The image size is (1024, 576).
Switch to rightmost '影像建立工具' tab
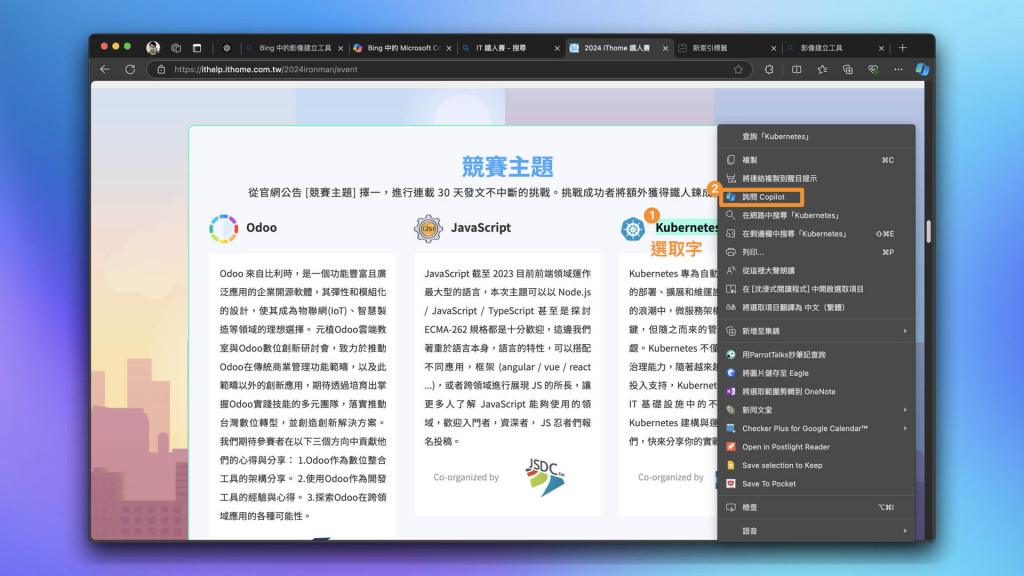(835, 48)
